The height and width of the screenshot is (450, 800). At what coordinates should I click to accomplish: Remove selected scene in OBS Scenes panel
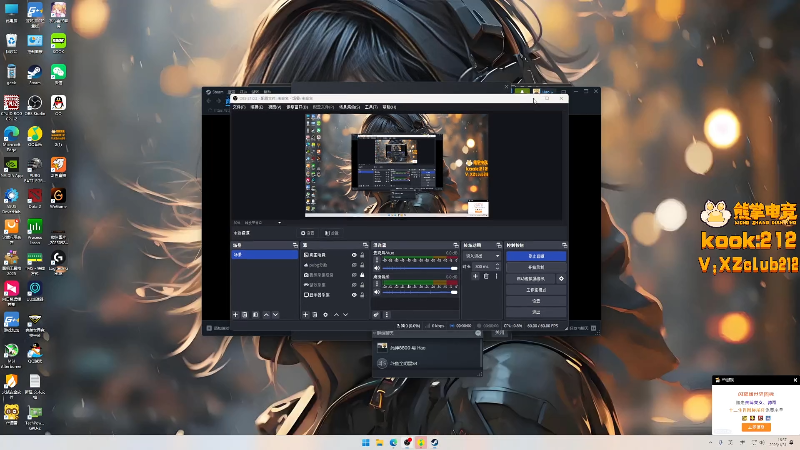point(245,315)
